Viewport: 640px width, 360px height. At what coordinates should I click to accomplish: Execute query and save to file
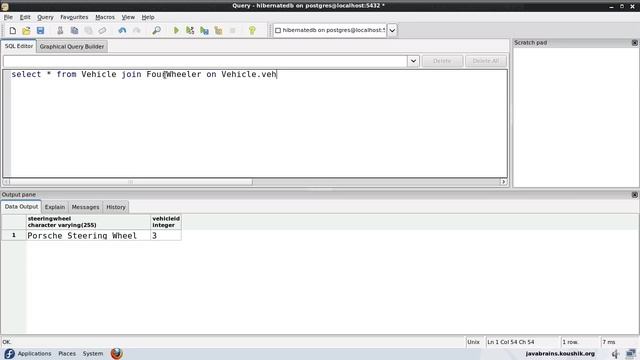204,31
